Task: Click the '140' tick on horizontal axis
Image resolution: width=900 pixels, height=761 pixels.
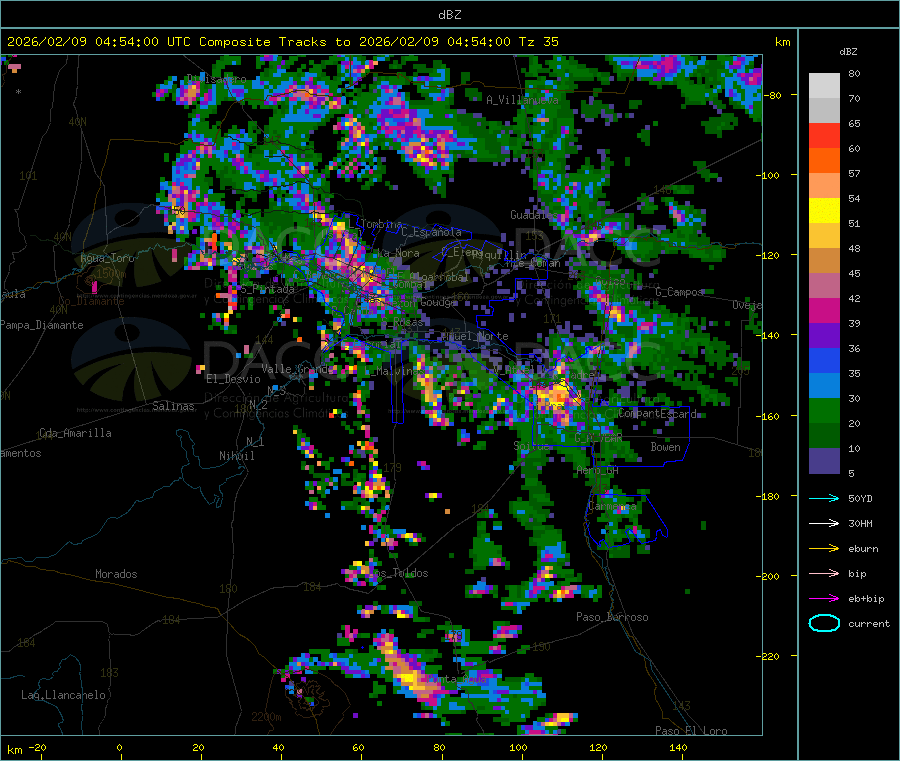Action: (x=678, y=747)
